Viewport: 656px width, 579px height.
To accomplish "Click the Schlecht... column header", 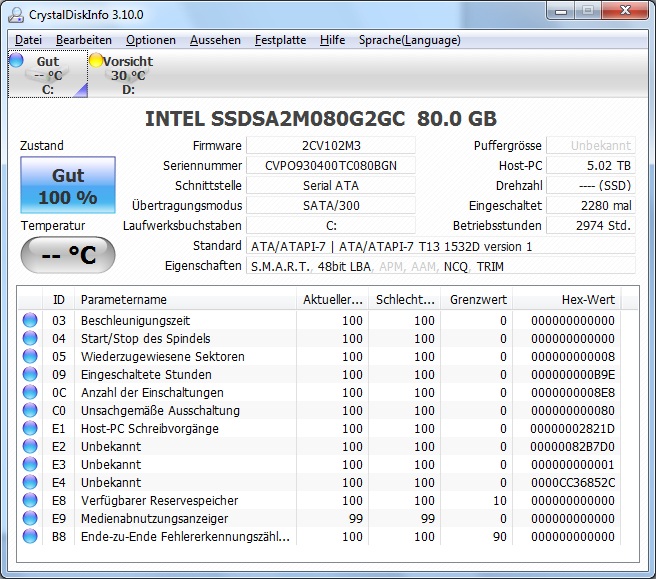I will pyautogui.click(x=405, y=300).
